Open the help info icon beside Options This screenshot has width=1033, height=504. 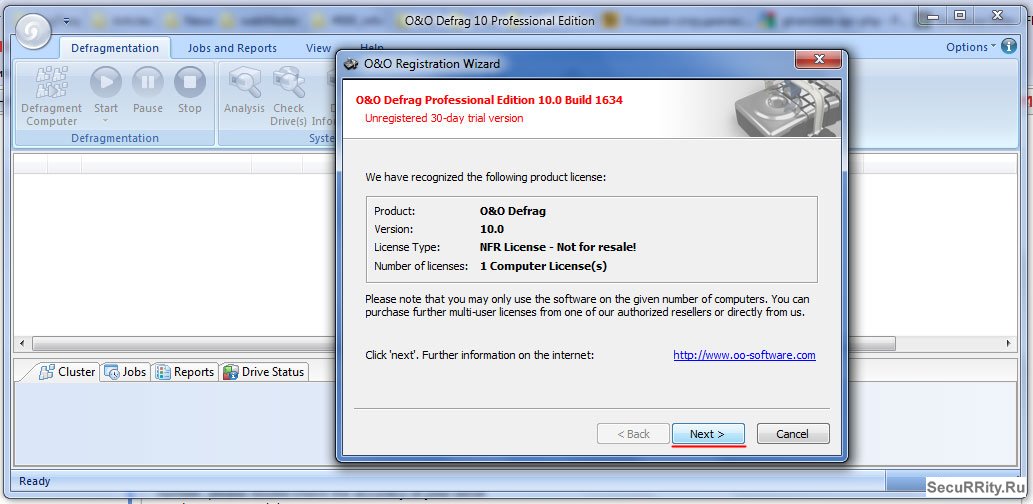(x=1009, y=46)
